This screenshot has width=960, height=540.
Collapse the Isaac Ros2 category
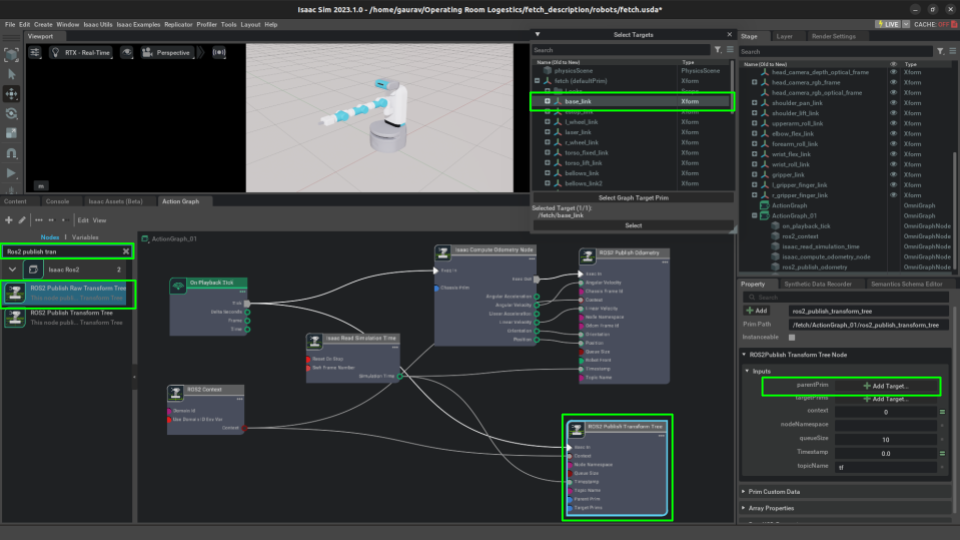[x=12, y=269]
